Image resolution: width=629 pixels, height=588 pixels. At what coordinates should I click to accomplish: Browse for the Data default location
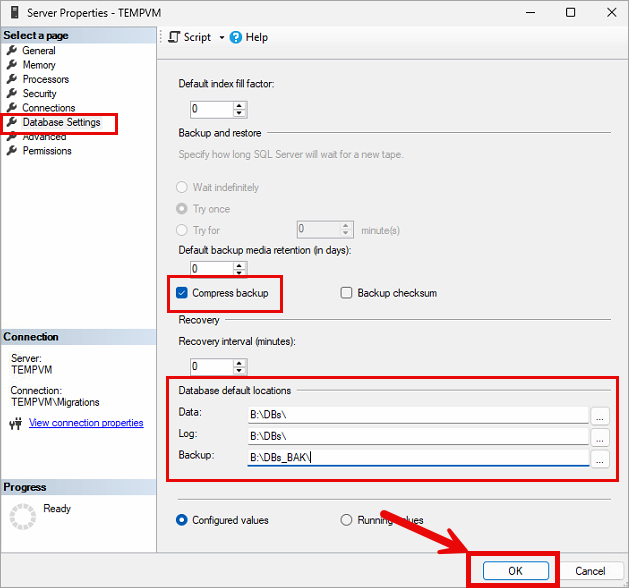[599, 415]
